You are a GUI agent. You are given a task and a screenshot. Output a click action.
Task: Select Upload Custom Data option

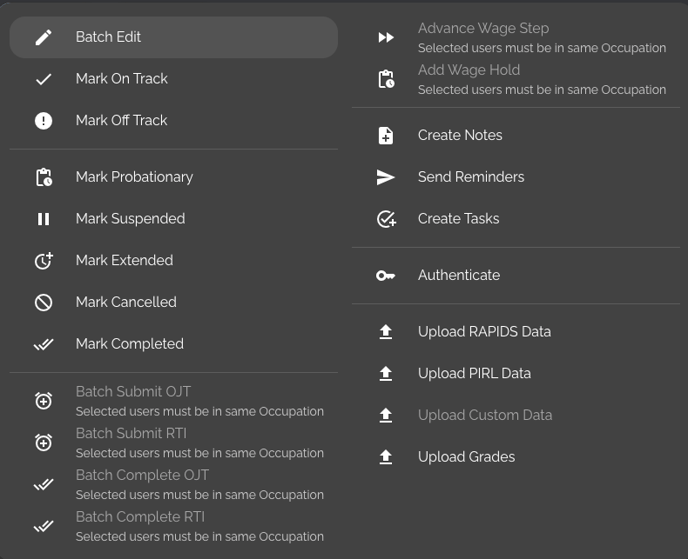516,415
